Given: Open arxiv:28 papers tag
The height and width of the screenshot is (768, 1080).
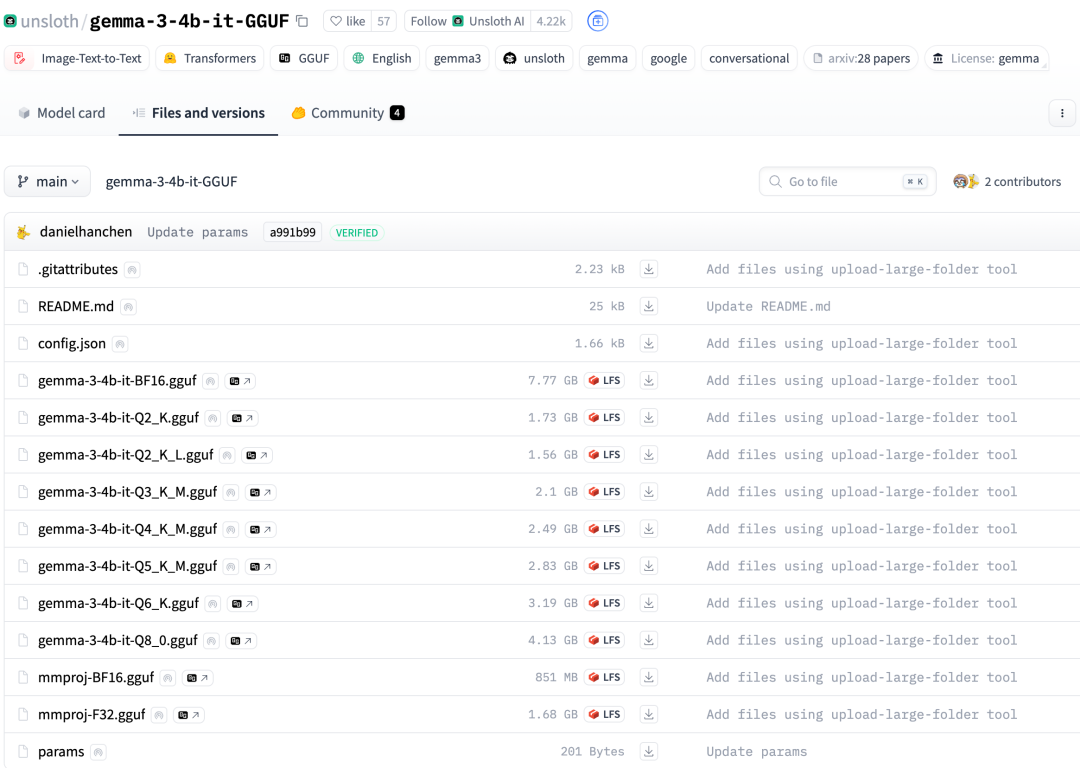Looking at the screenshot, I should point(861,59).
